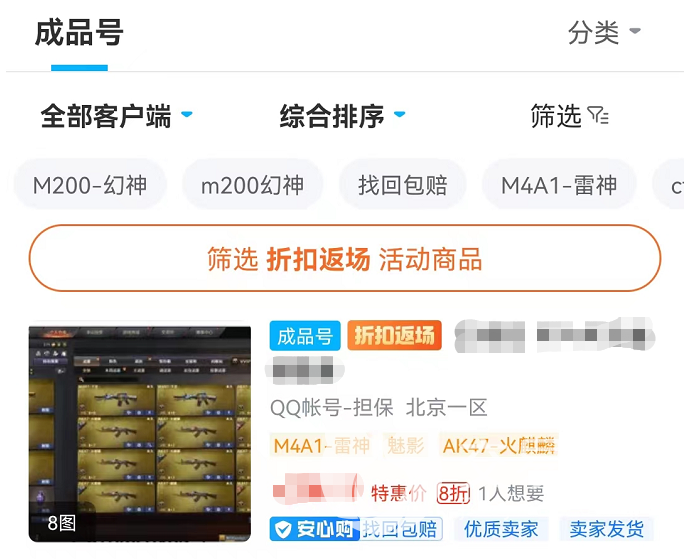Click the 8折 discount badge
This screenshot has height=559, width=686.
(x=453, y=493)
